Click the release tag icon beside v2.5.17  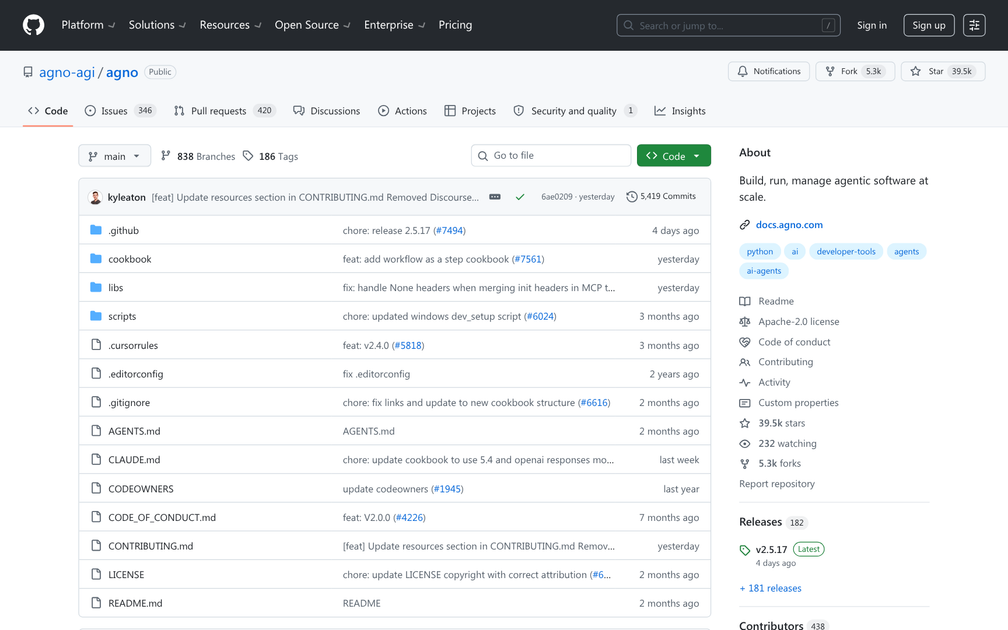tap(744, 550)
